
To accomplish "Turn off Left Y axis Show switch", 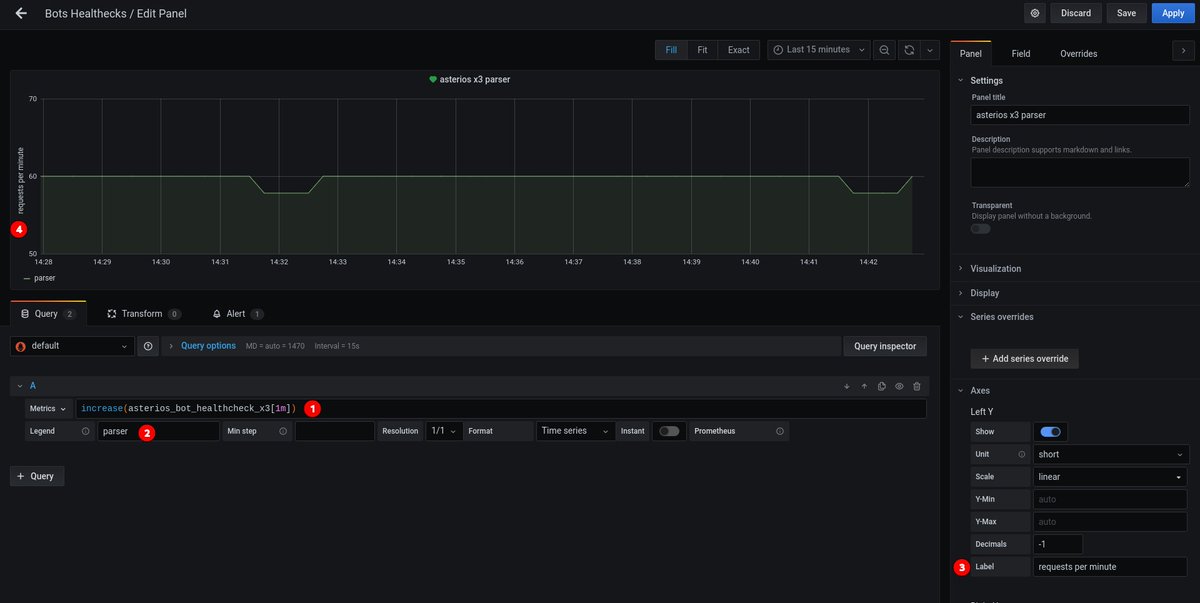I will [x=1050, y=432].
